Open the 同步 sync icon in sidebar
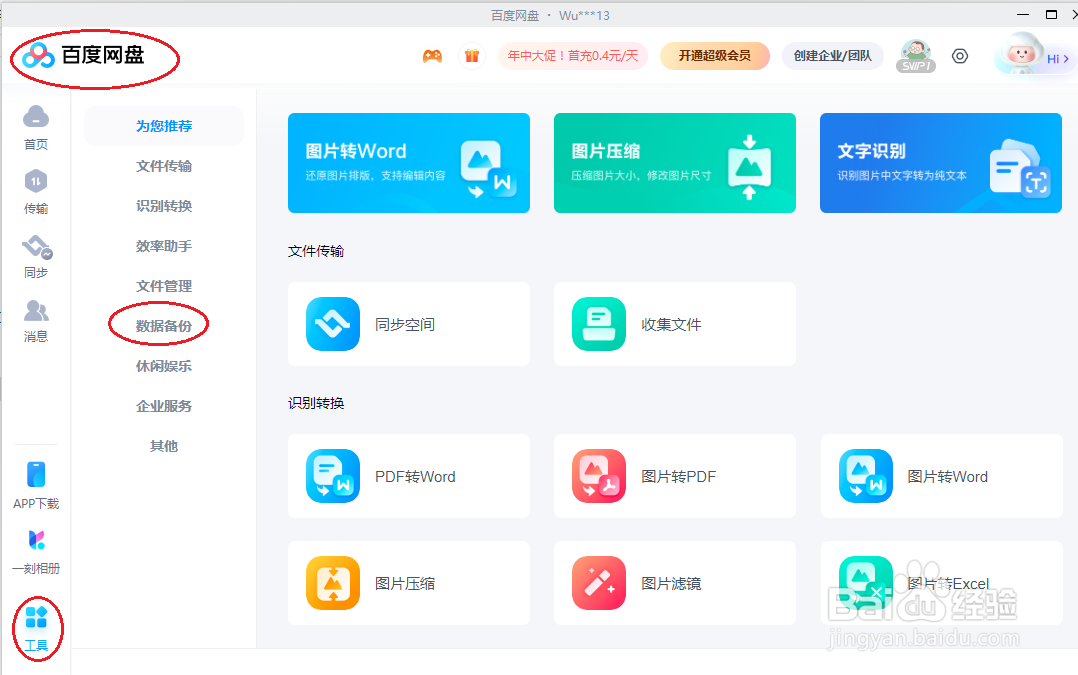This screenshot has width=1078, height=675. 36,247
